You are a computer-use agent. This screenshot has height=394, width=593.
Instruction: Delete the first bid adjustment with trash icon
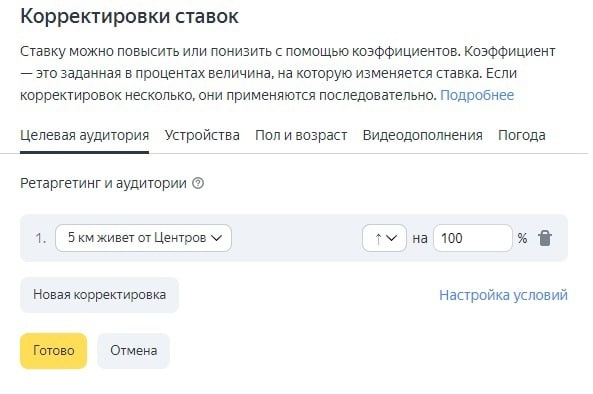coord(545,238)
